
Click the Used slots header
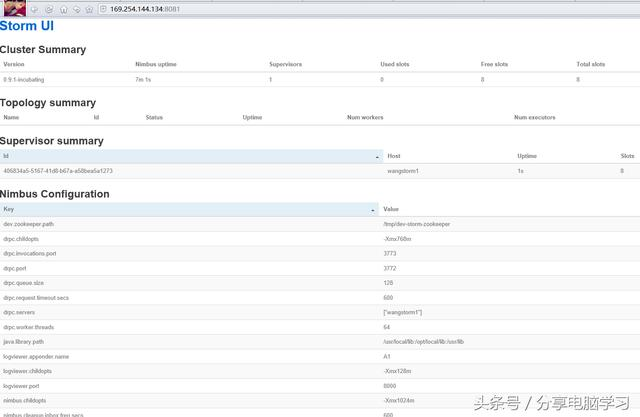(x=395, y=64)
